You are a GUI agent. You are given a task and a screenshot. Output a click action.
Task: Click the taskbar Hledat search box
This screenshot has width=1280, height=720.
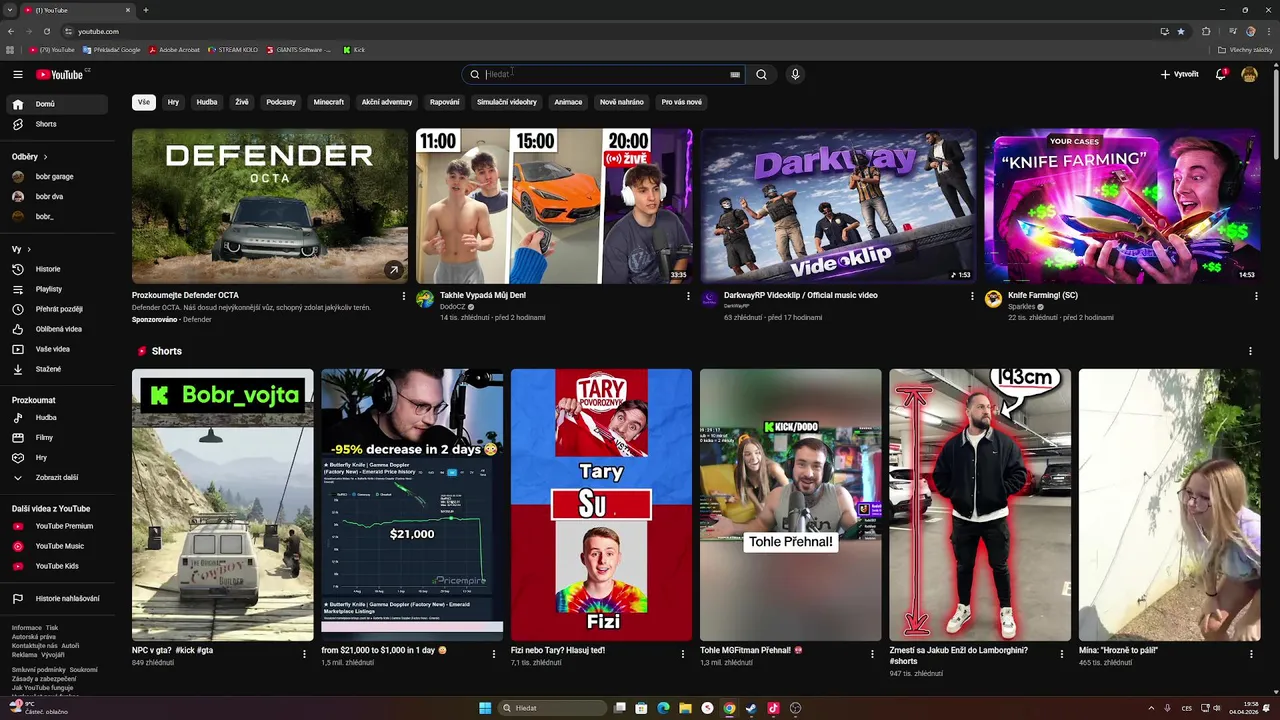(x=553, y=708)
